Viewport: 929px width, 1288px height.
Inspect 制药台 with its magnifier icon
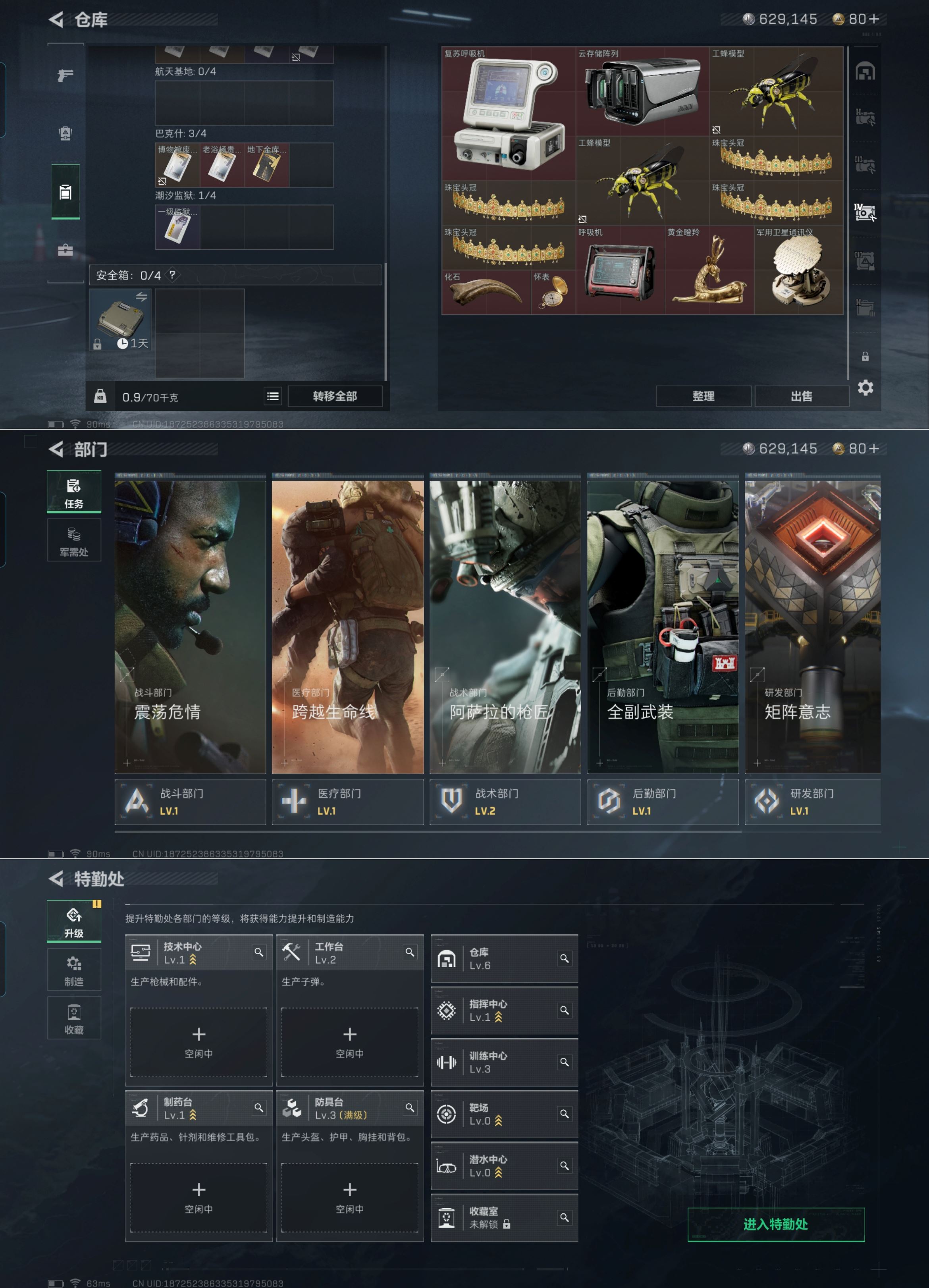point(259,1108)
